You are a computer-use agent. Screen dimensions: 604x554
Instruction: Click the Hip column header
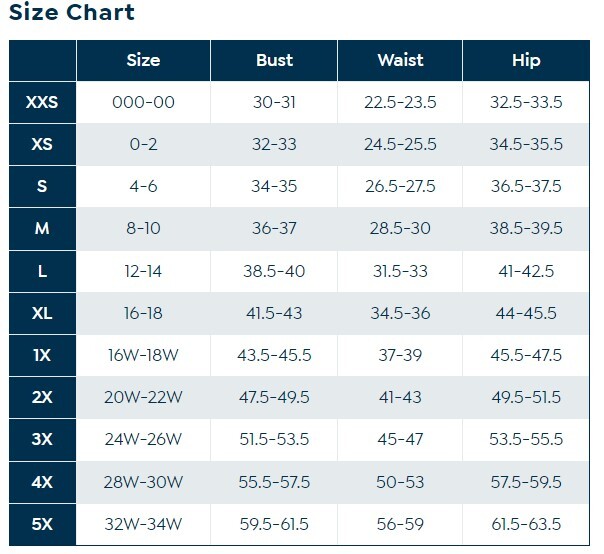[526, 60]
